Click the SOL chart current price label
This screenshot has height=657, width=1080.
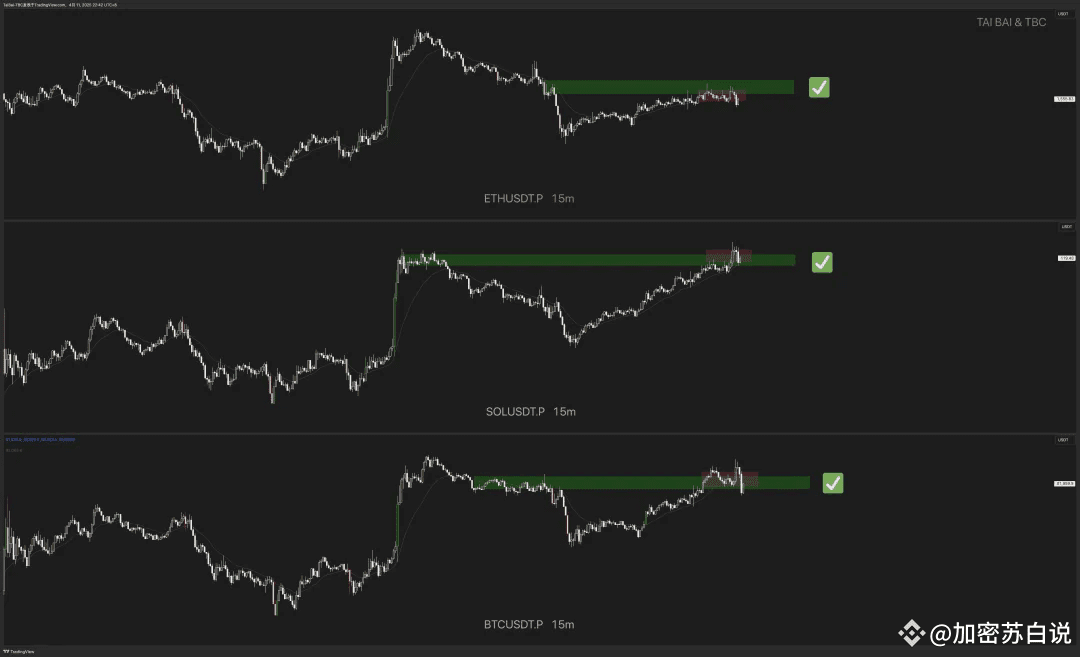click(1066, 258)
